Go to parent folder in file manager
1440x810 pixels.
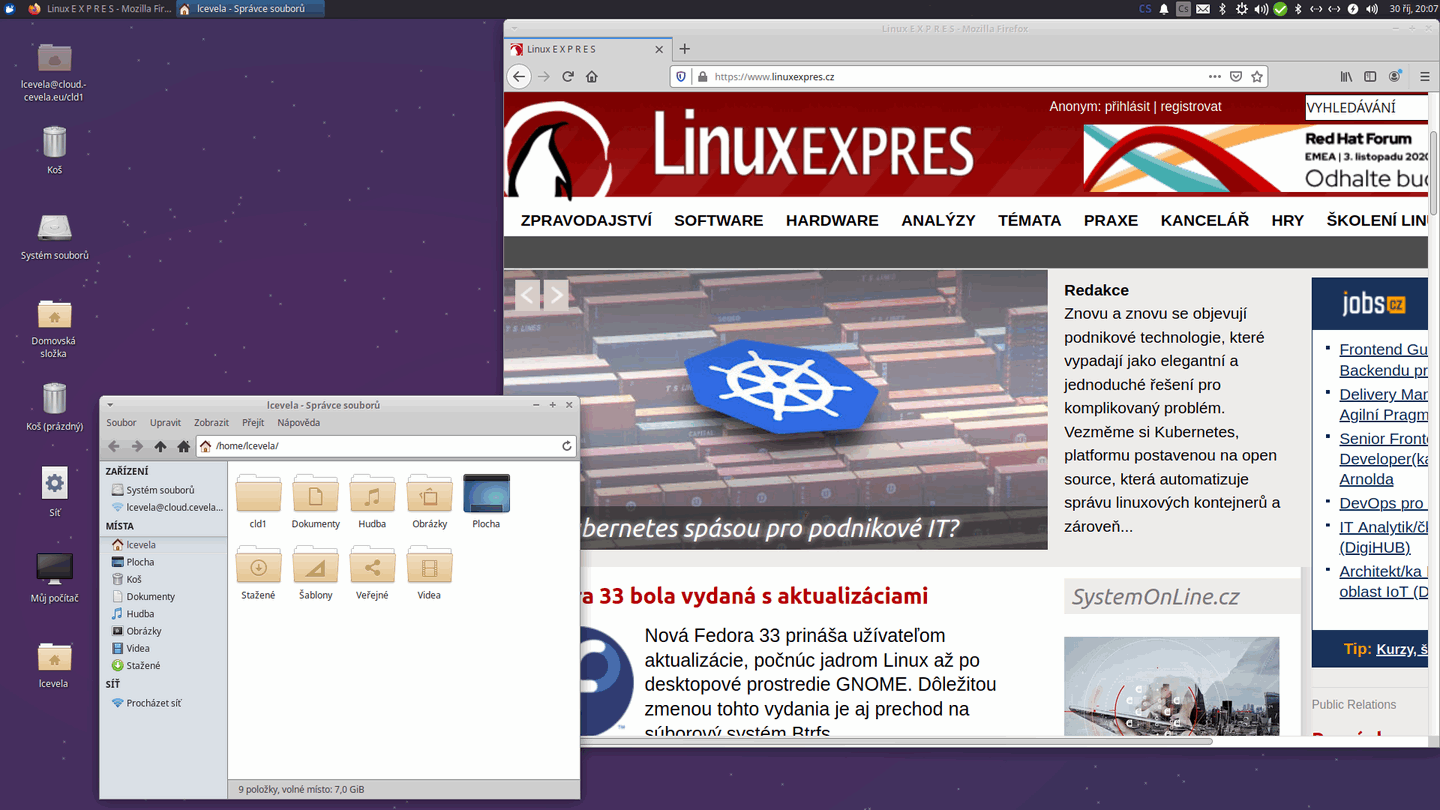160,446
